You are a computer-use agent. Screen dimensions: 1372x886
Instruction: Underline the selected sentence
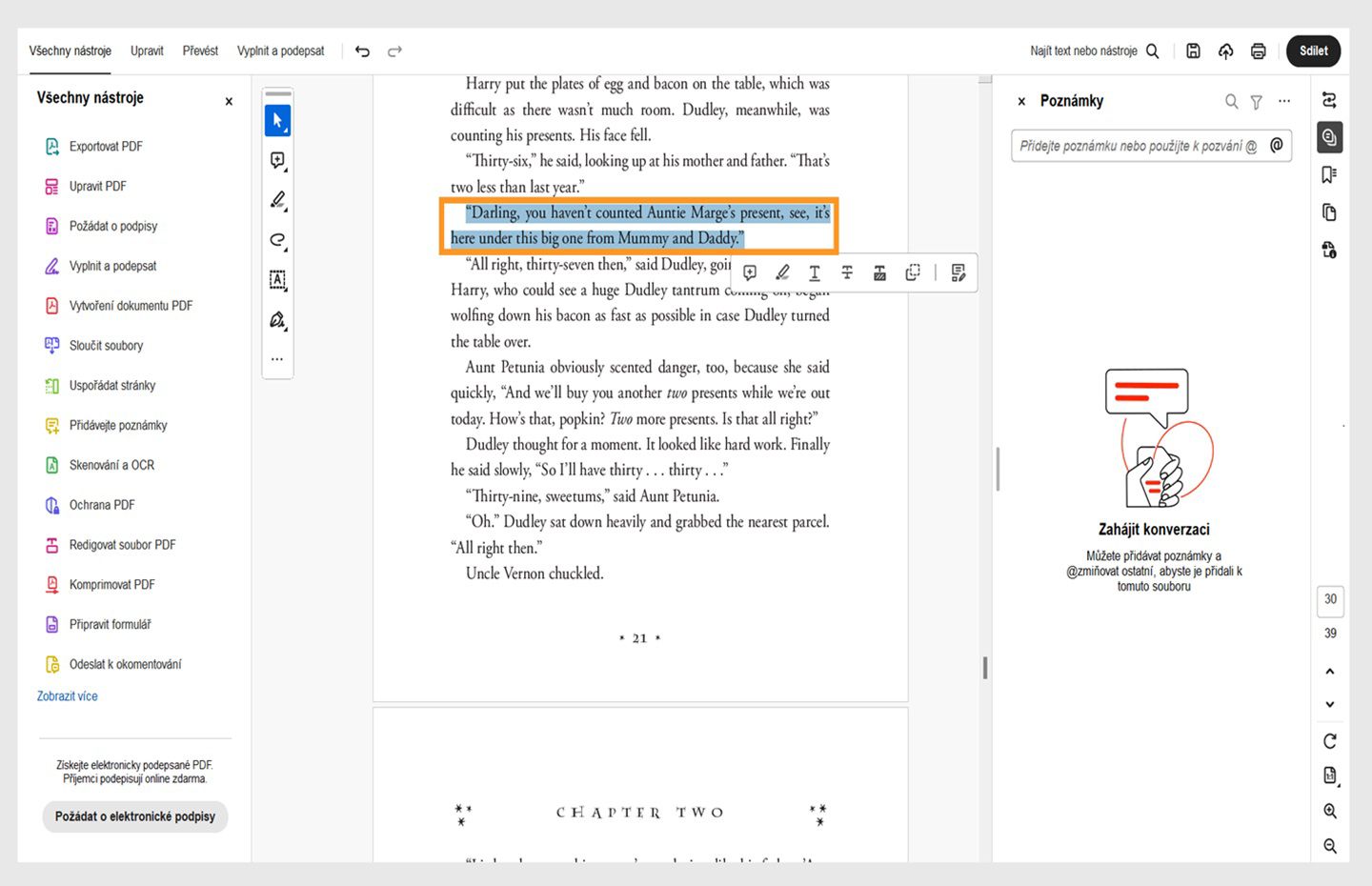coord(815,272)
